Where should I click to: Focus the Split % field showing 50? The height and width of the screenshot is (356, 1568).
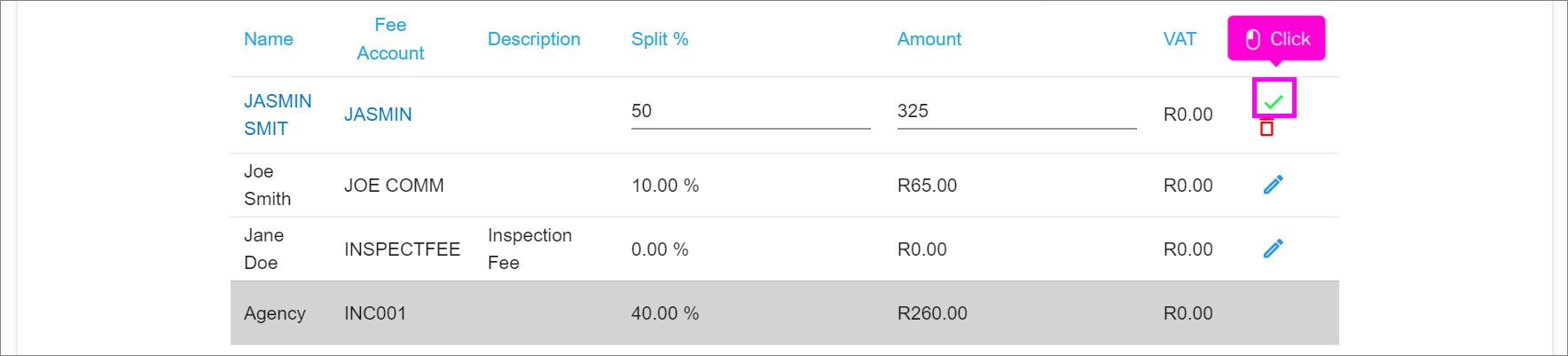point(749,111)
